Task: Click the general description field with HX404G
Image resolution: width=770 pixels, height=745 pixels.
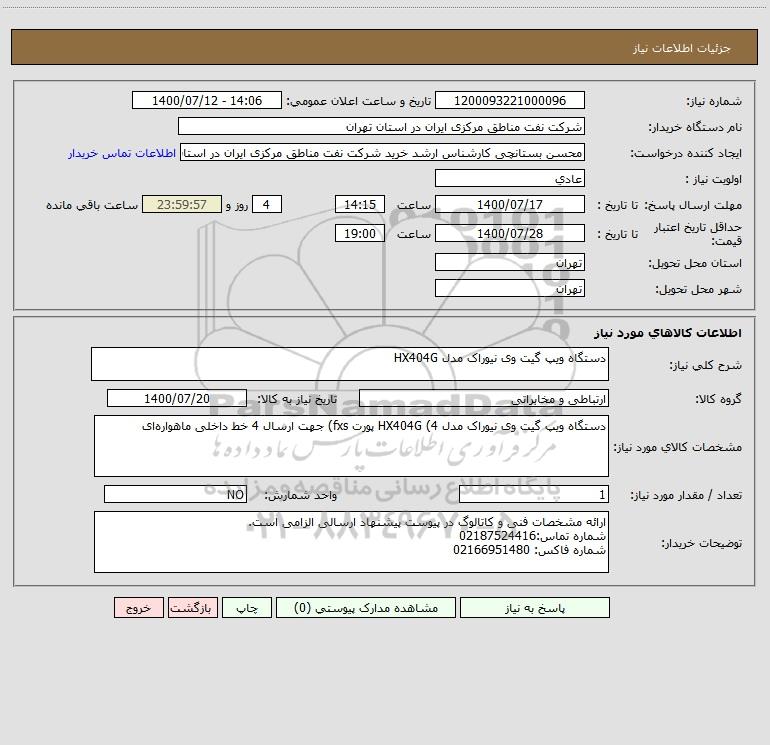Action: point(350,364)
